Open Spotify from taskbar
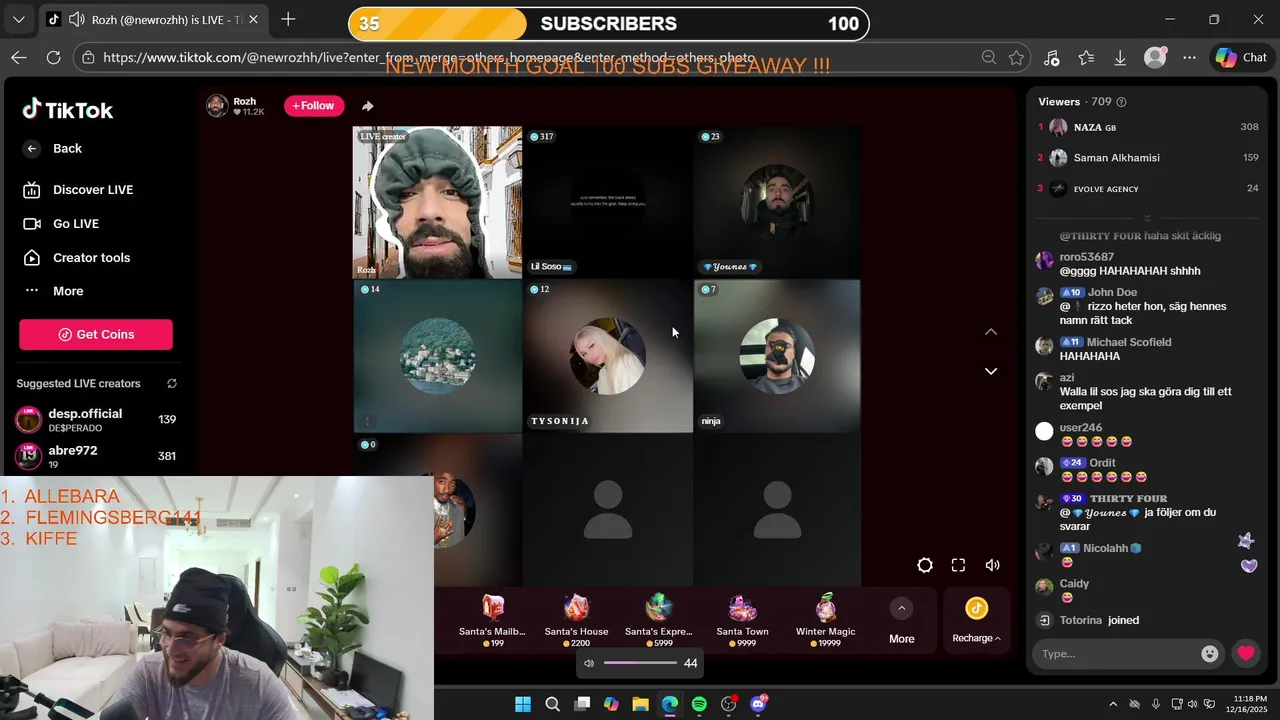 pos(699,704)
